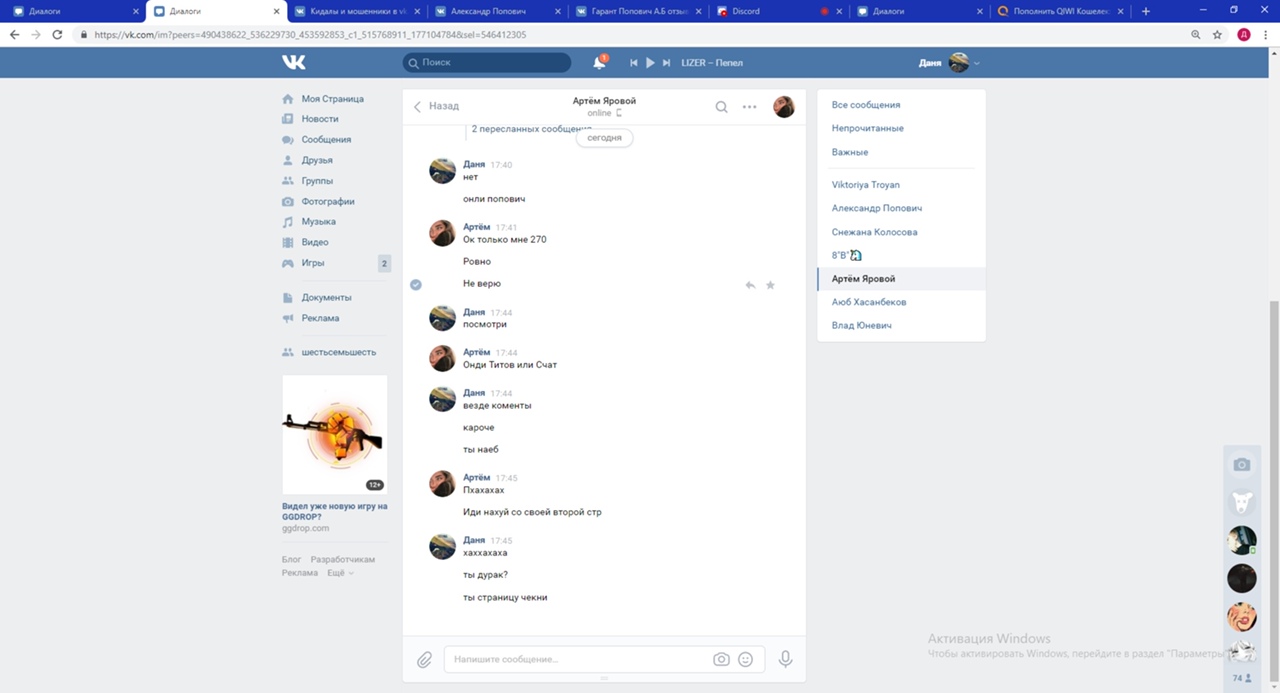Click the VK logo in header
Screen dimensions: 1280x693
[x=293, y=62]
